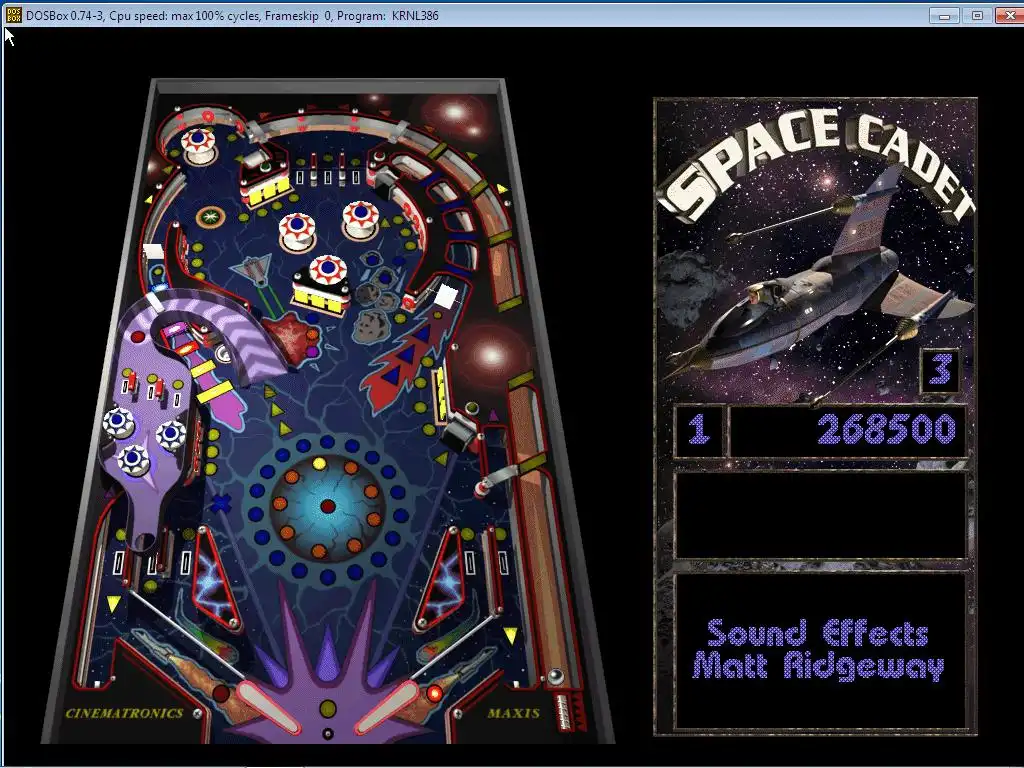Click the ball number 3 box

940,370
